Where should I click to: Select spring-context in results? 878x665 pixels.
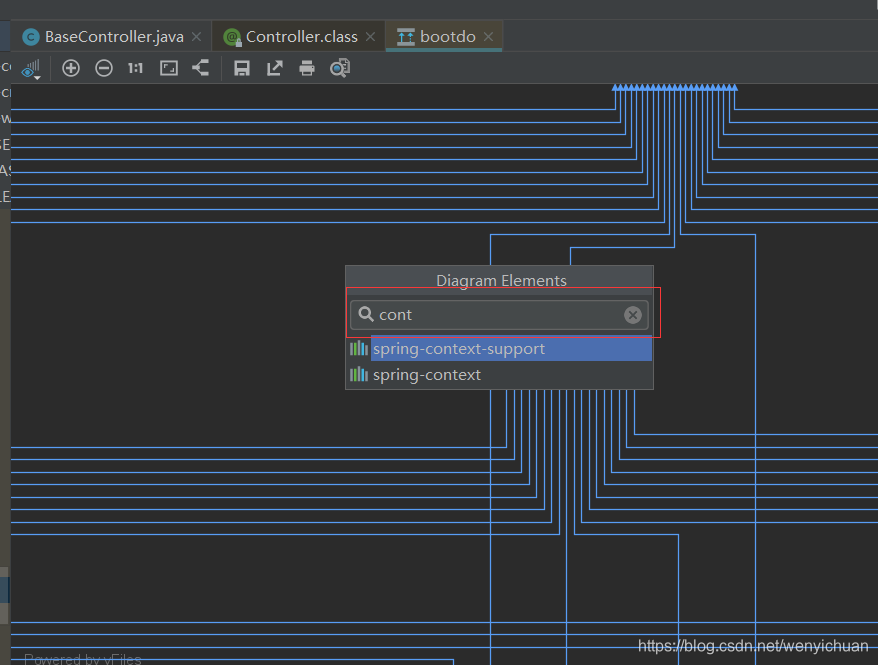pyautogui.click(x=499, y=374)
